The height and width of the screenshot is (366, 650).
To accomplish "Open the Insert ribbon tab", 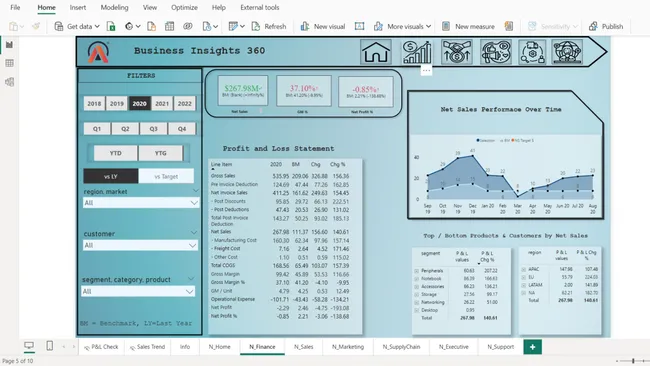I will click(78, 7).
